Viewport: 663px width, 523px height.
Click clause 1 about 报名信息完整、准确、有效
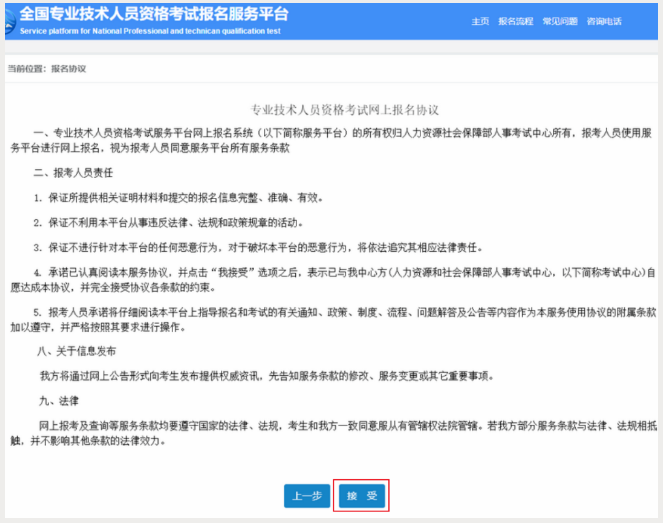(x=178, y=197)
